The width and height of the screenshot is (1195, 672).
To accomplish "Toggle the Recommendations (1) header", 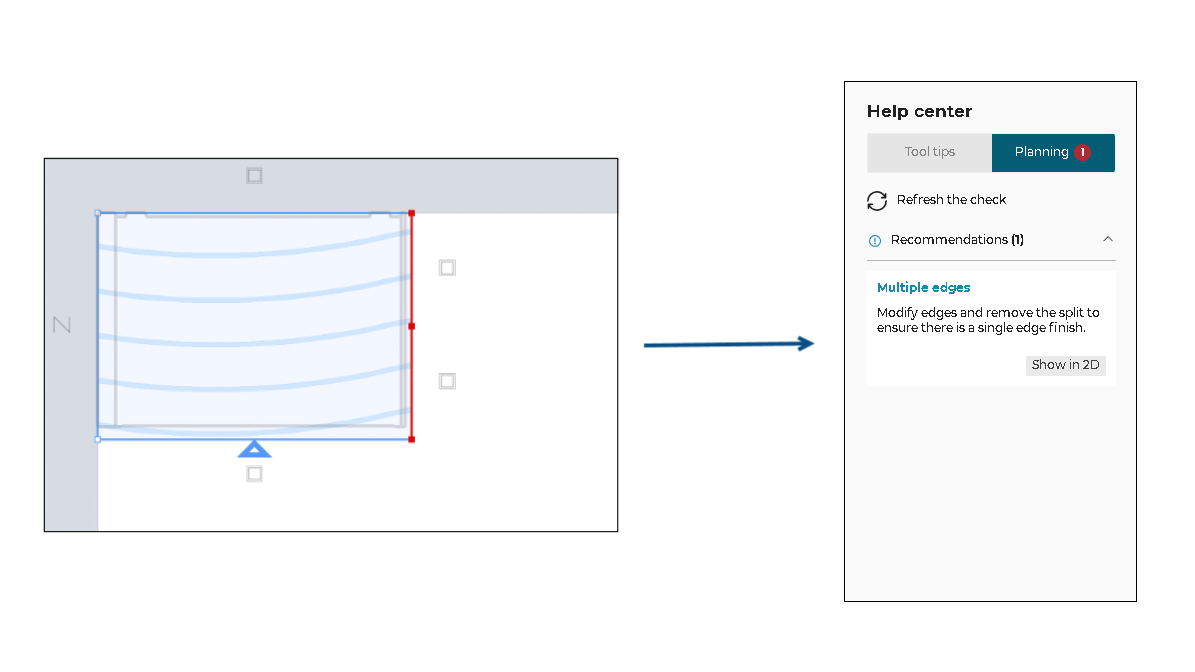I will point(957,240).
